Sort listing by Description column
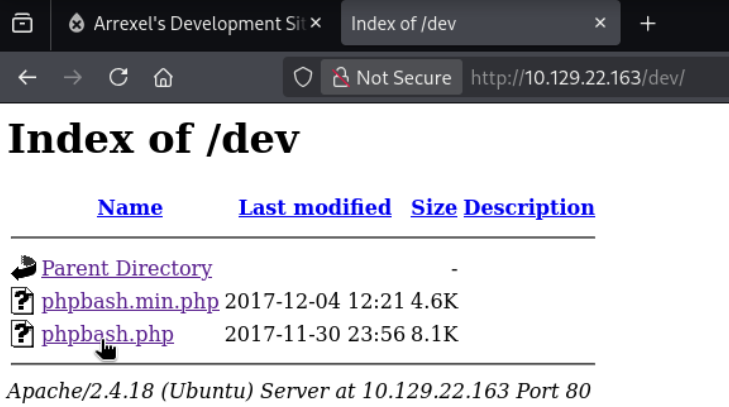The height and width of the screenshot is (407, 729). [x=529, y=207]
